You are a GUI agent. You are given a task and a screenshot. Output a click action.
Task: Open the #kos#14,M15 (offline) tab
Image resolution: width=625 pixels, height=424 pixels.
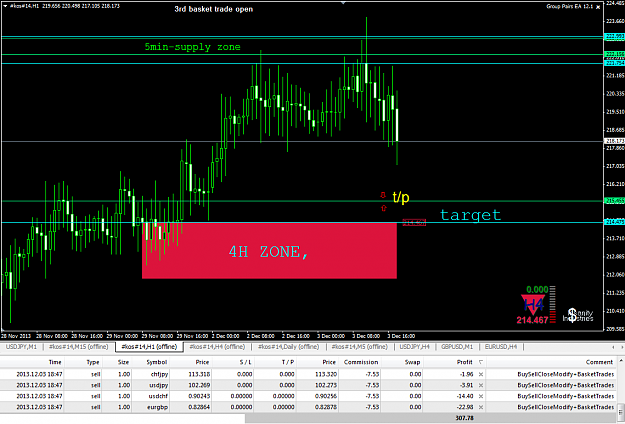78,347
